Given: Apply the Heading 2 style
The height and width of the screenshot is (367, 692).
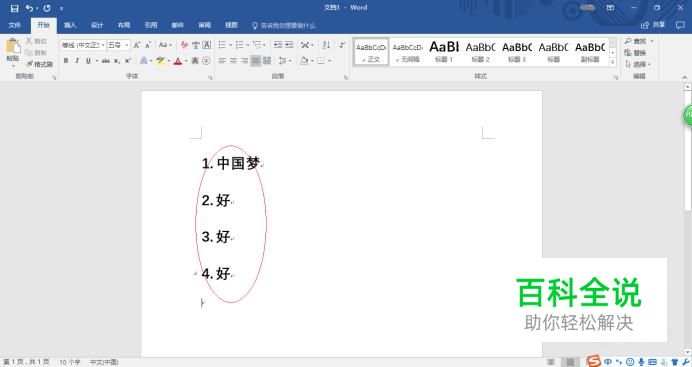Looking at the screenshot, I should tap(481, 52).
